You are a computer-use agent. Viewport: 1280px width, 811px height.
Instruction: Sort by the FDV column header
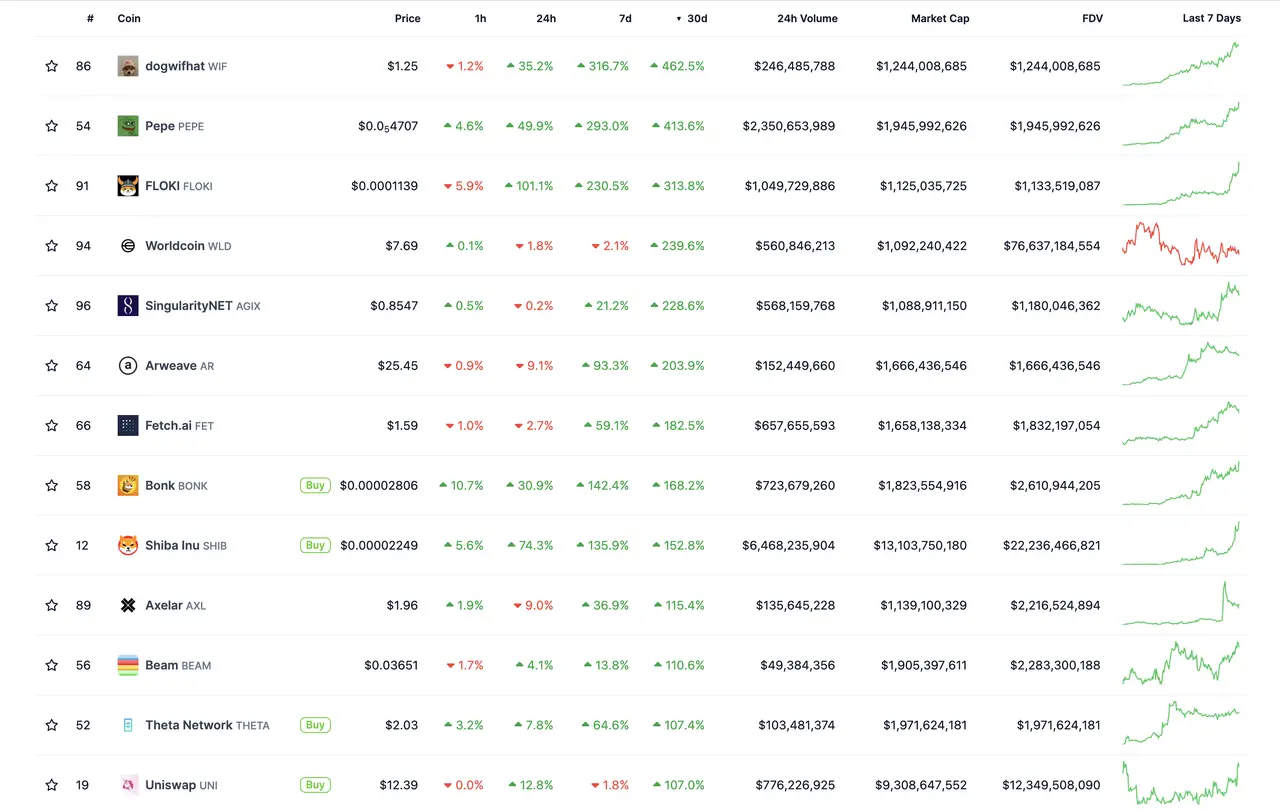point(1092,18)
